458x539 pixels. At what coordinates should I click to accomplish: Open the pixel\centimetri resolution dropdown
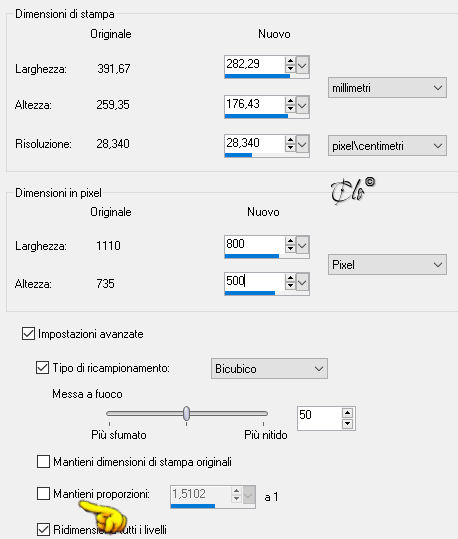[x=387, y=146]
